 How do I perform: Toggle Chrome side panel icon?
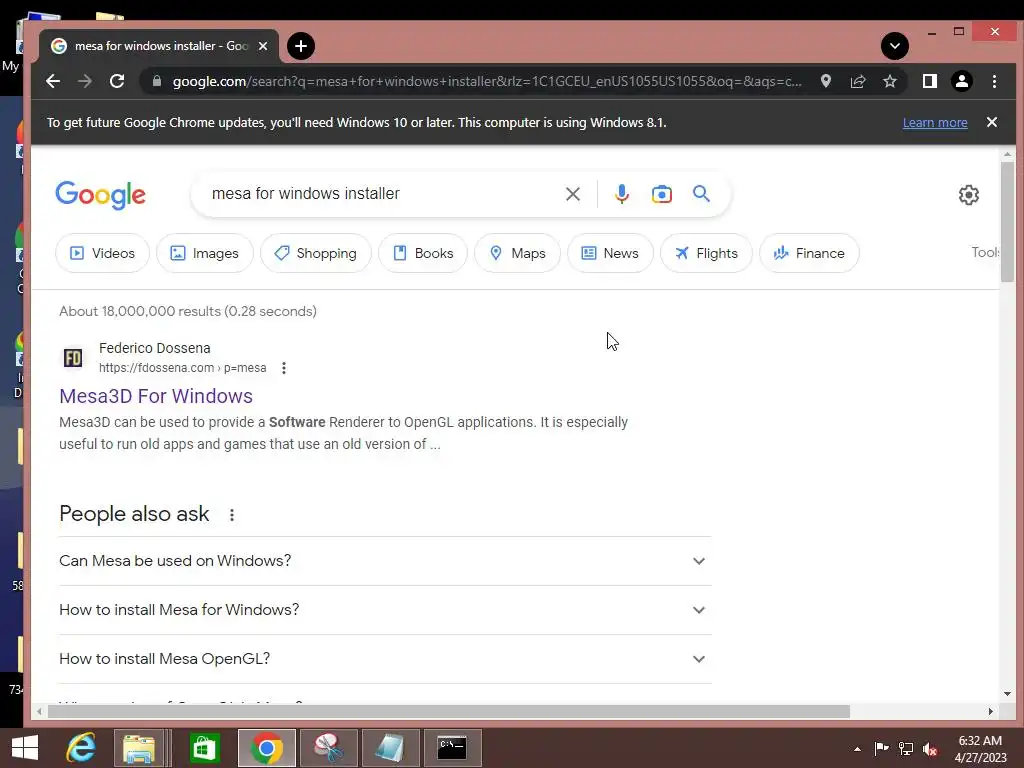coord(929,81)
